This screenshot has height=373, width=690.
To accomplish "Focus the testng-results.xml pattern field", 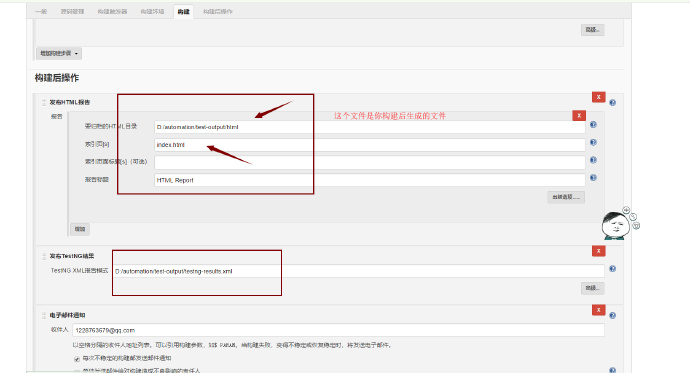I will pos(358,271).
